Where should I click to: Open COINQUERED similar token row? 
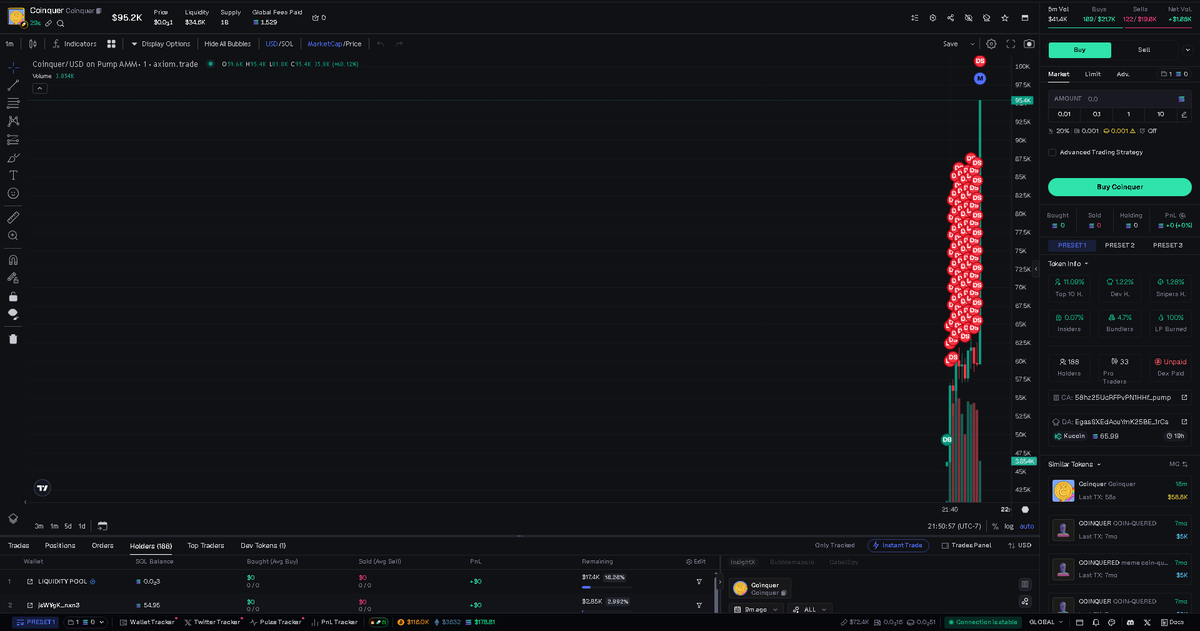[1119, 568]
